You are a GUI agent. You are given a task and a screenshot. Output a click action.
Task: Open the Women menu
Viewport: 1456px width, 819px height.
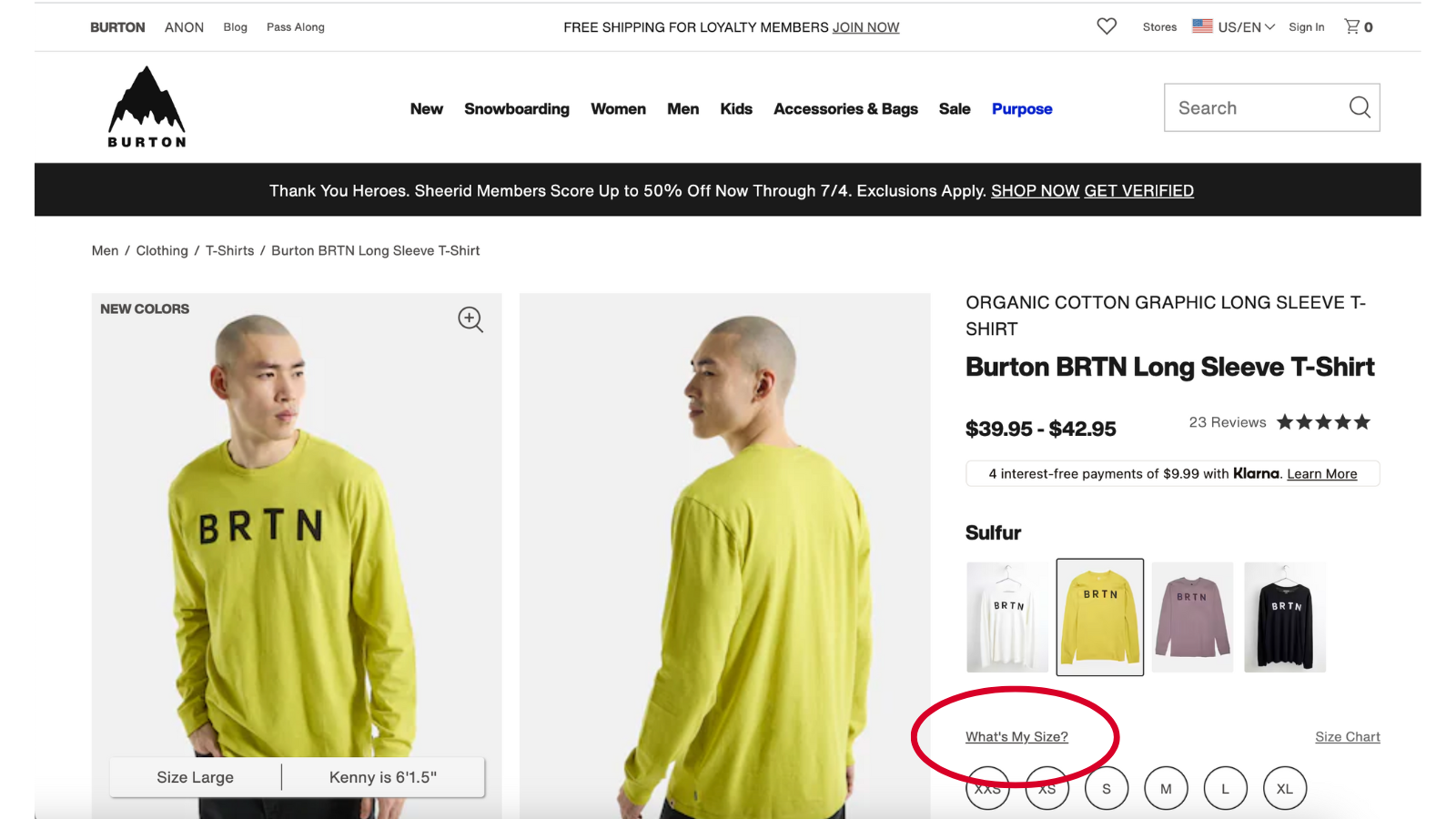point(618,108)
